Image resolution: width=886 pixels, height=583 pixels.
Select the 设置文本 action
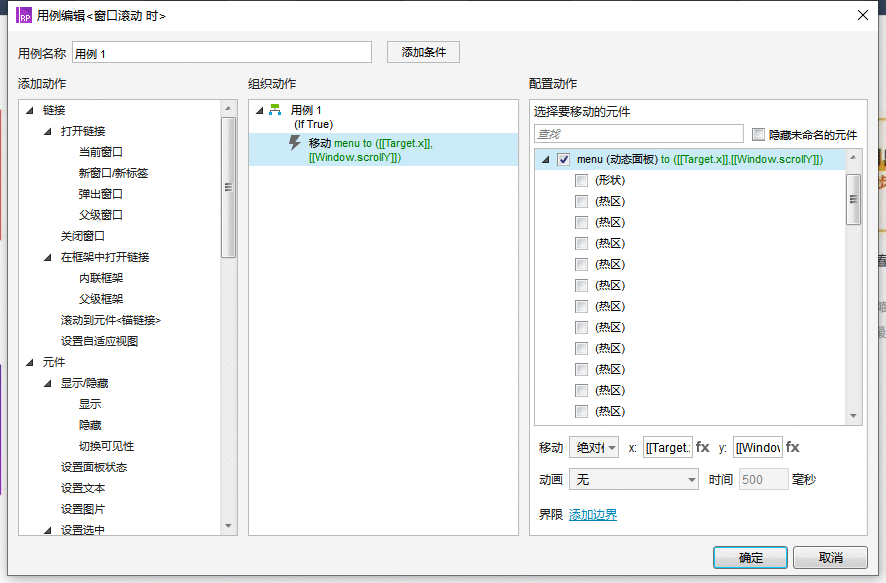(x=82, y=488)
